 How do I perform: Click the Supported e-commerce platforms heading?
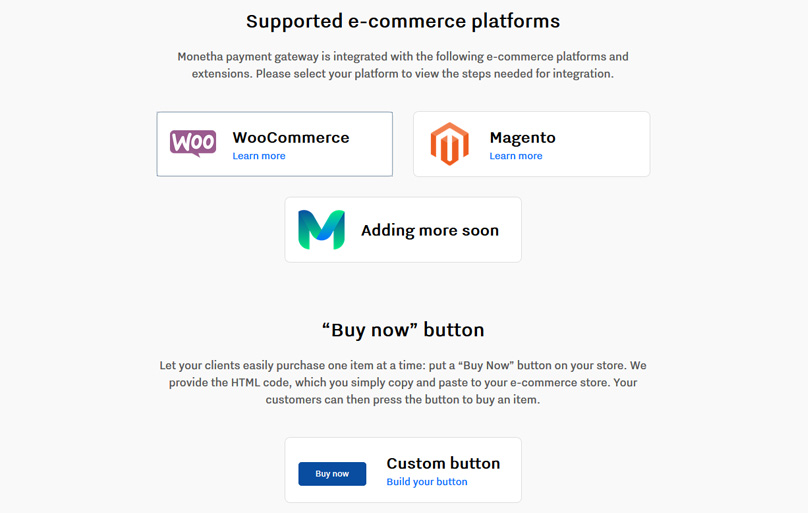[403, 21]
